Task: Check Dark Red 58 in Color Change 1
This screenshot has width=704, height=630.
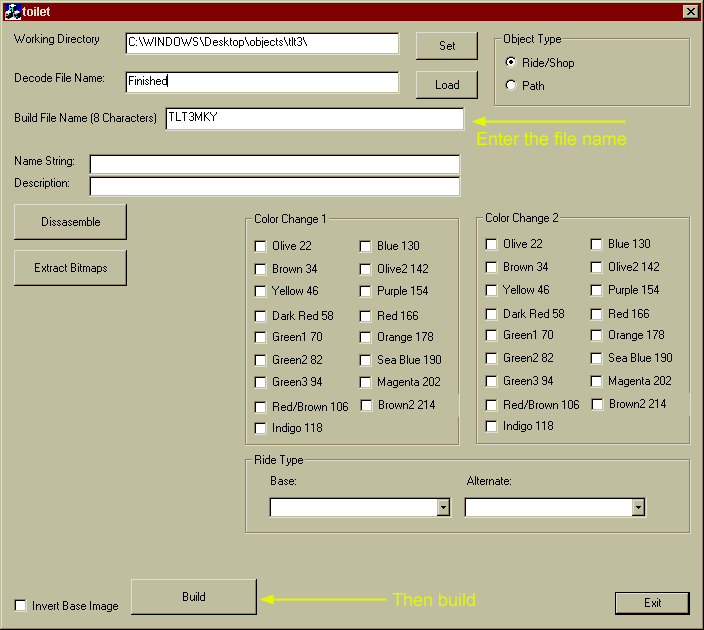Action: click(x=260, y=316)
